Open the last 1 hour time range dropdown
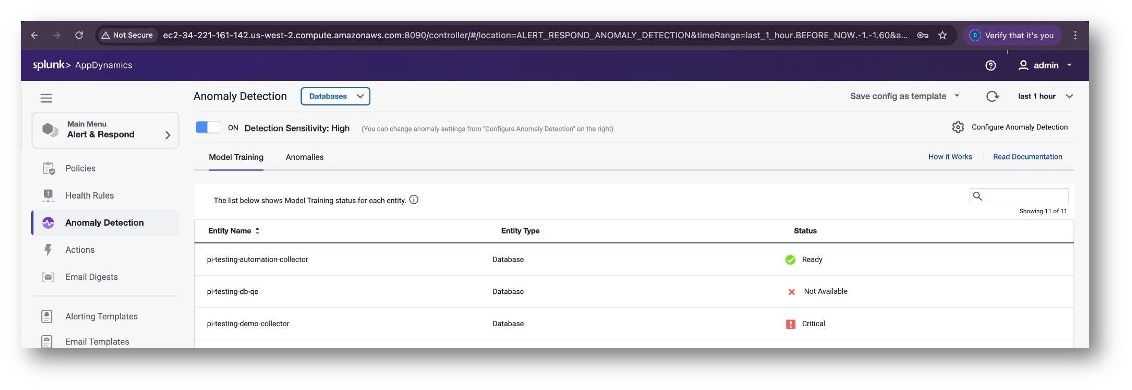The width and height of the screenshot is (1132, 390). pos(1045,96)
